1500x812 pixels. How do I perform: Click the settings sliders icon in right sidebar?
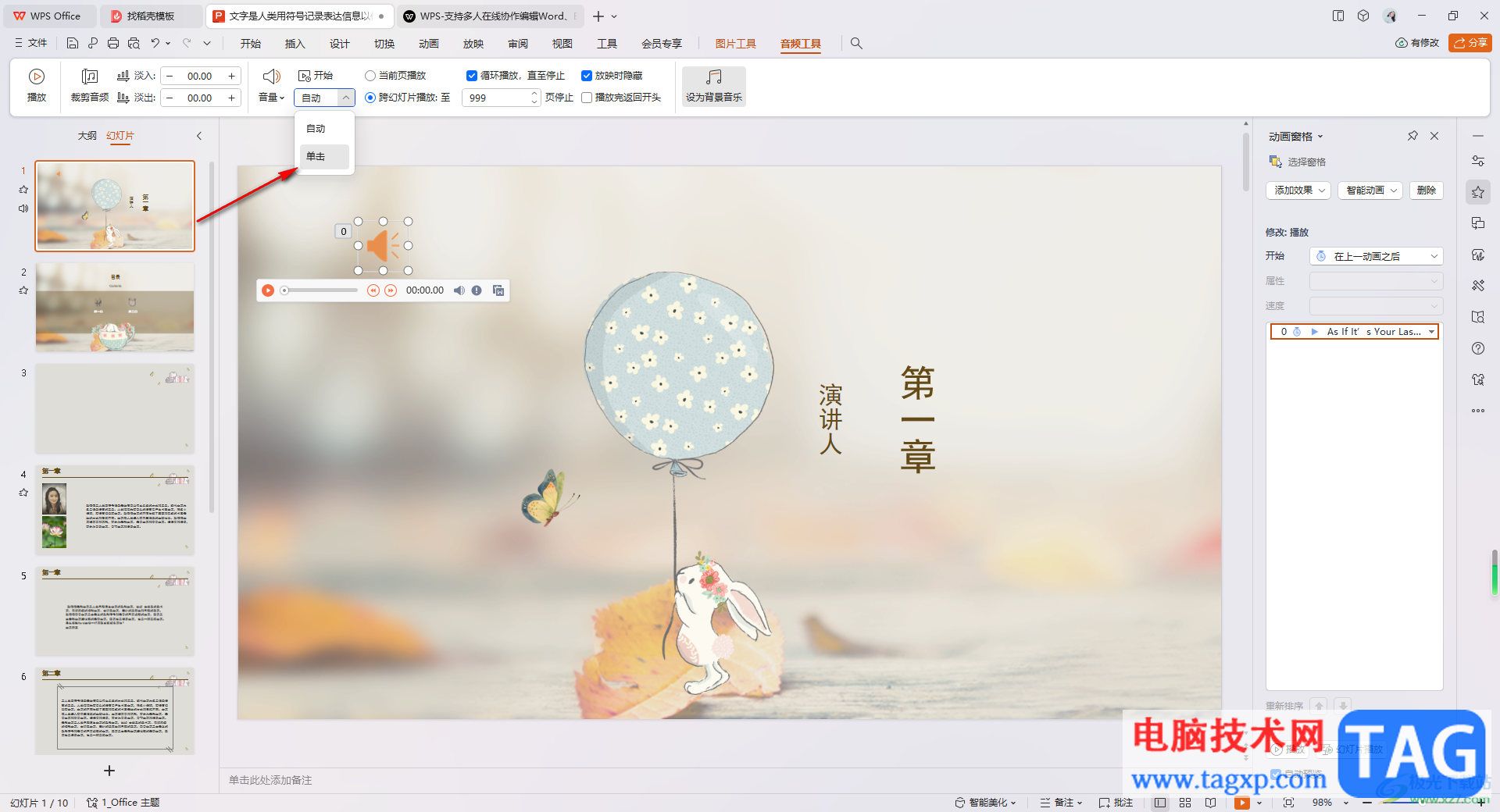click(1478, 161)
